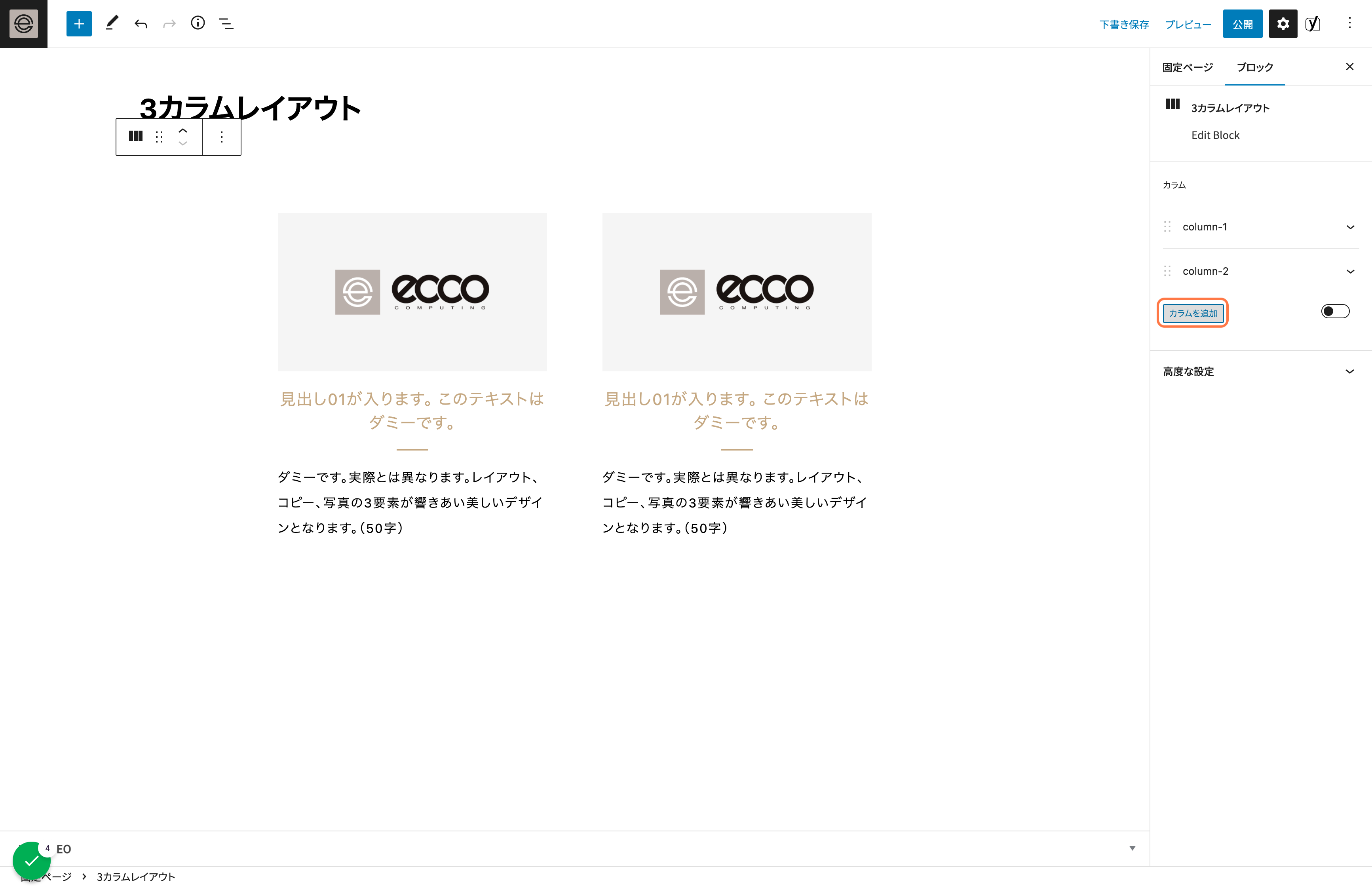Click the site logo in top-left corner
This screenshot has height=886, width=1372.
(x=24, y=24)
